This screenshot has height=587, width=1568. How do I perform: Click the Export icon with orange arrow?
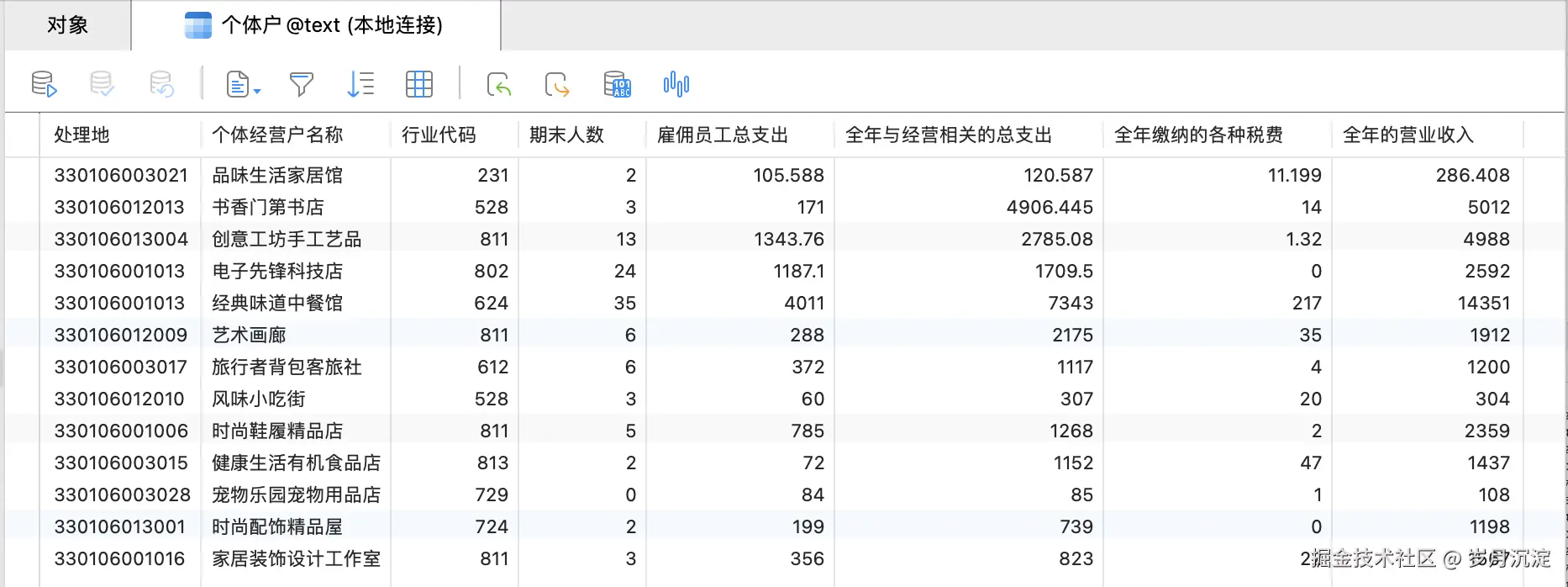[x=557, y=84]
